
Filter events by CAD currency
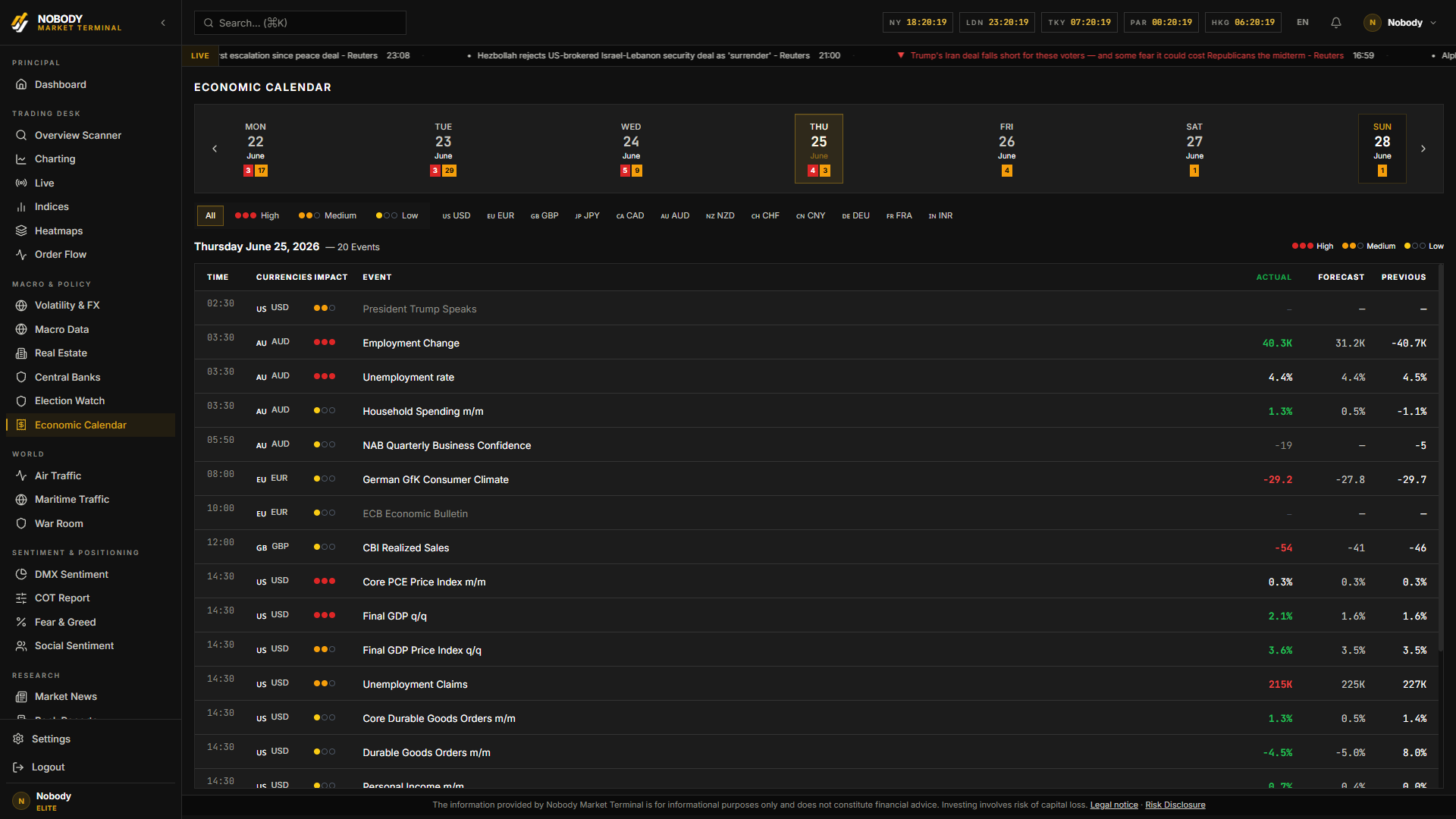tap(630, 215)
